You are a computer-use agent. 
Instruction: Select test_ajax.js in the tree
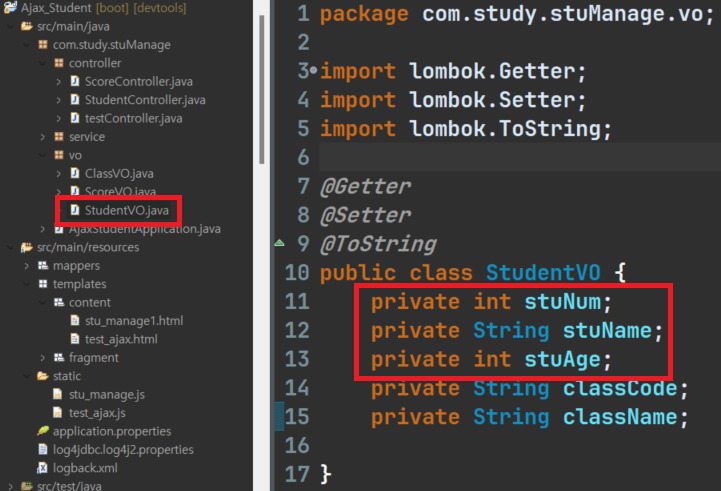(x=97, y=413)
